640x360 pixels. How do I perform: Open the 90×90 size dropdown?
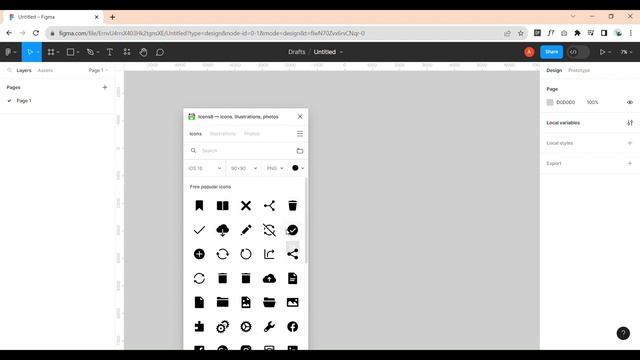pyautogui.click(x=244, y=168)
